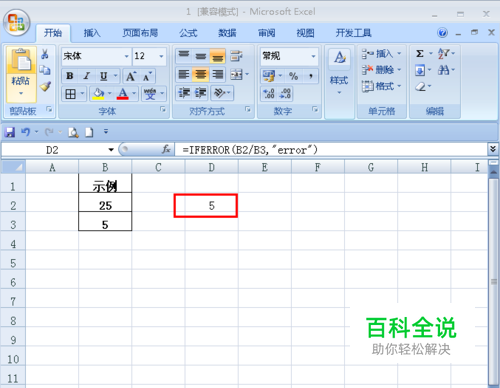Click AutoSum sigma icon
The image size is (500, 388).
tap(420, 53)
